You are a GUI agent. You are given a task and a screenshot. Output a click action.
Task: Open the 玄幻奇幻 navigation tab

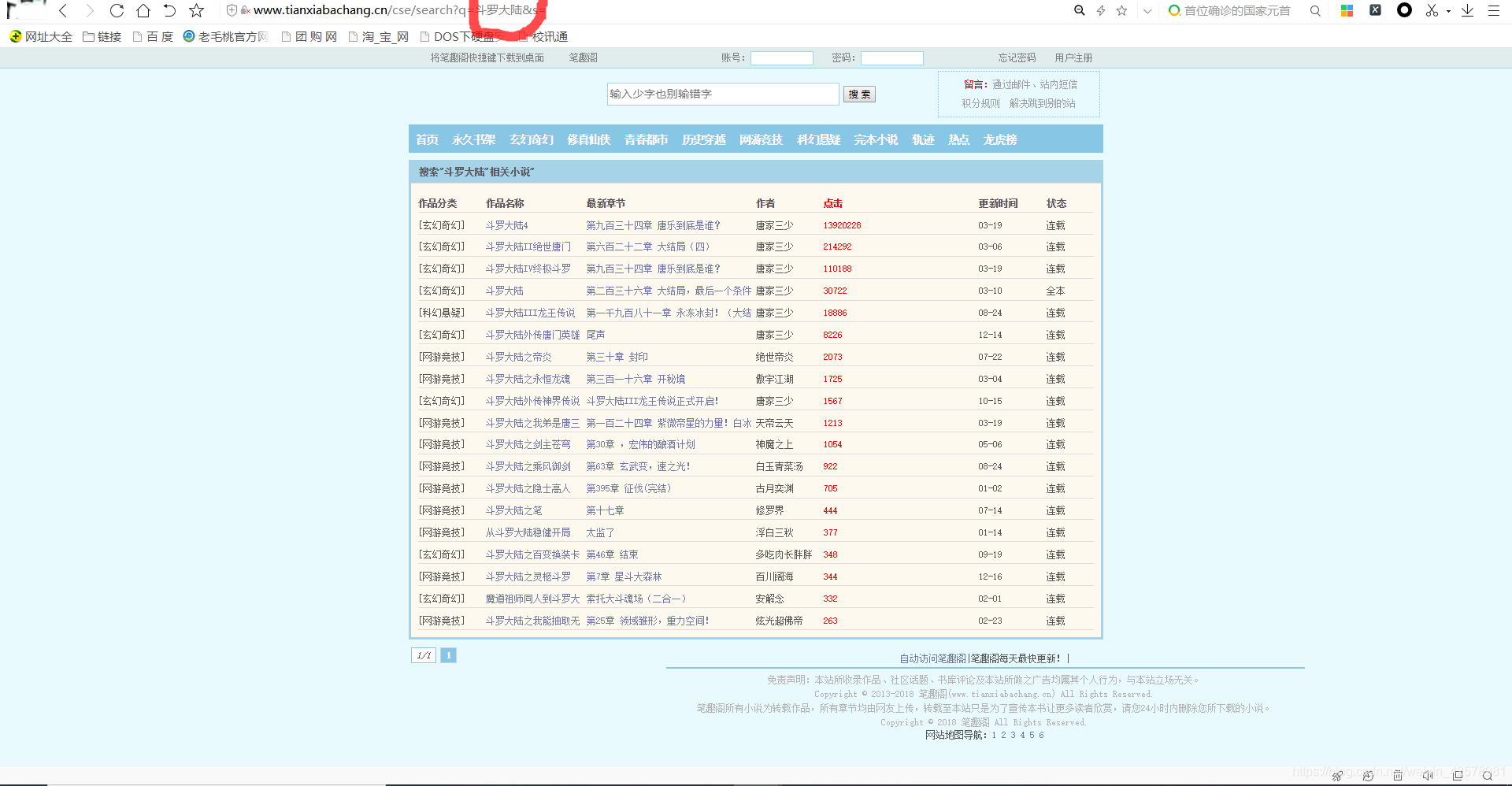[x=532, y=139]
